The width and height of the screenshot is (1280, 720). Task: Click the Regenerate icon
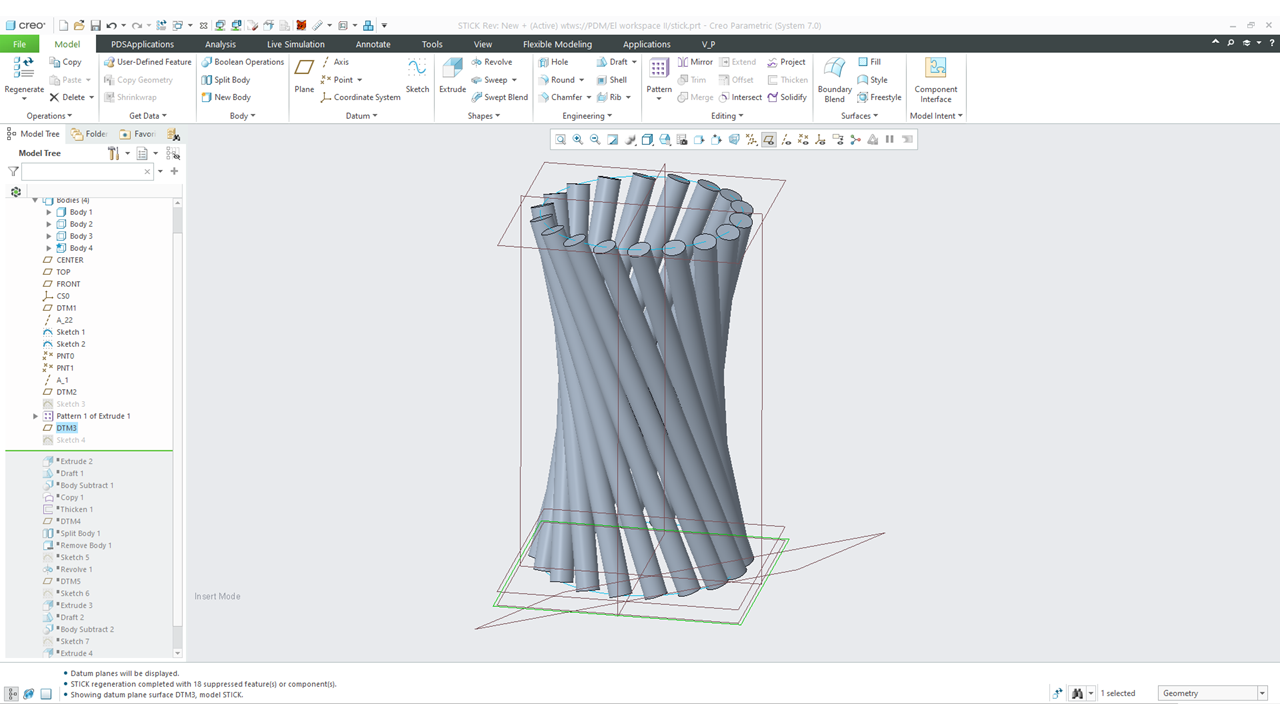[x=24, y=68]
